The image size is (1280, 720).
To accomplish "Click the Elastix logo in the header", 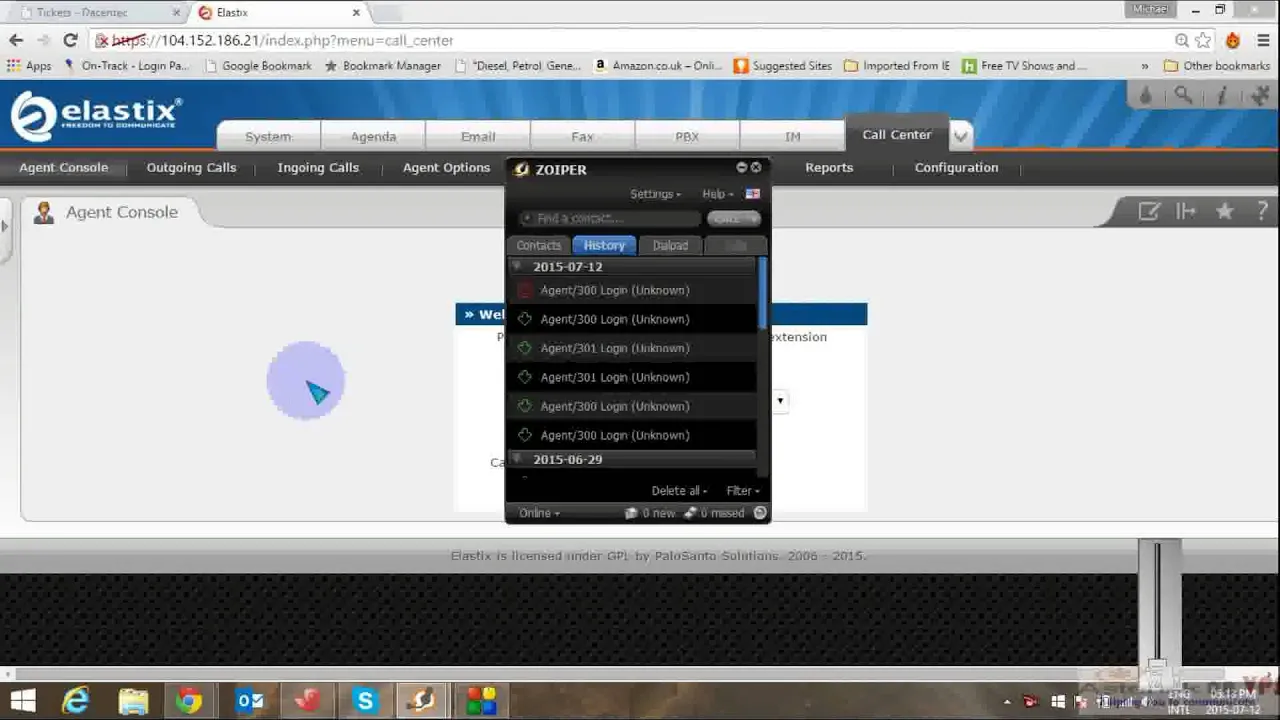I will click(x=96, y=116).
